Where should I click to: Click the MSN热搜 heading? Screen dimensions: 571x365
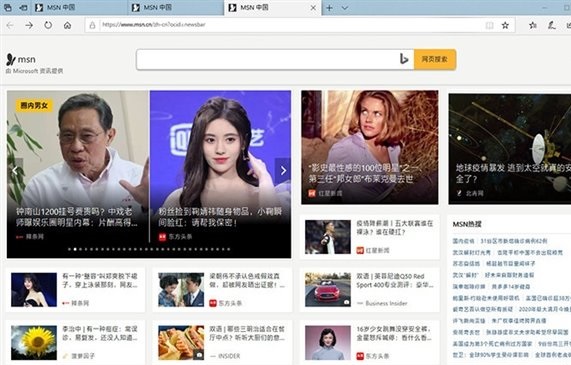467,224
